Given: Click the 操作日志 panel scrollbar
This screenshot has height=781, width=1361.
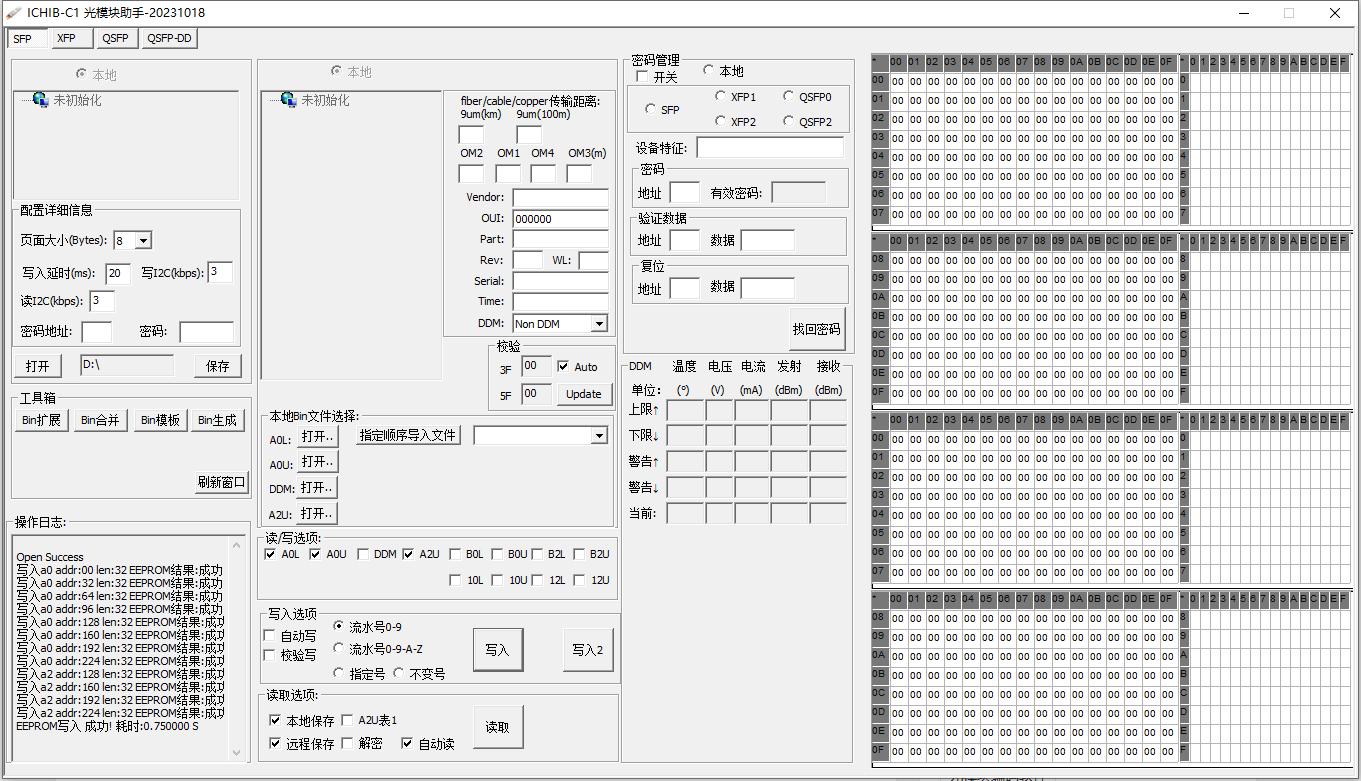Looking at the screenshot, I should 237,650.
